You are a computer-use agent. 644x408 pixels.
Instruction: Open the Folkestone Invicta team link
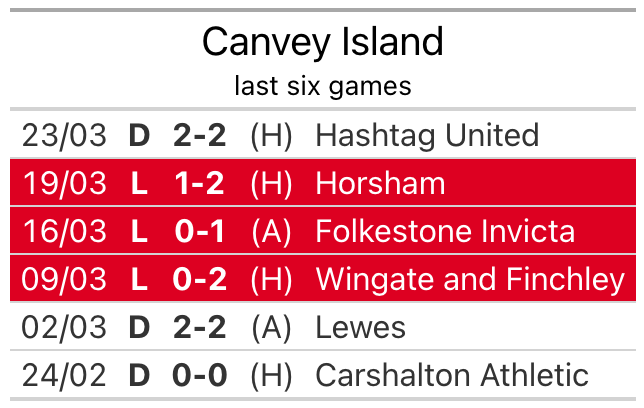[445, 231]
